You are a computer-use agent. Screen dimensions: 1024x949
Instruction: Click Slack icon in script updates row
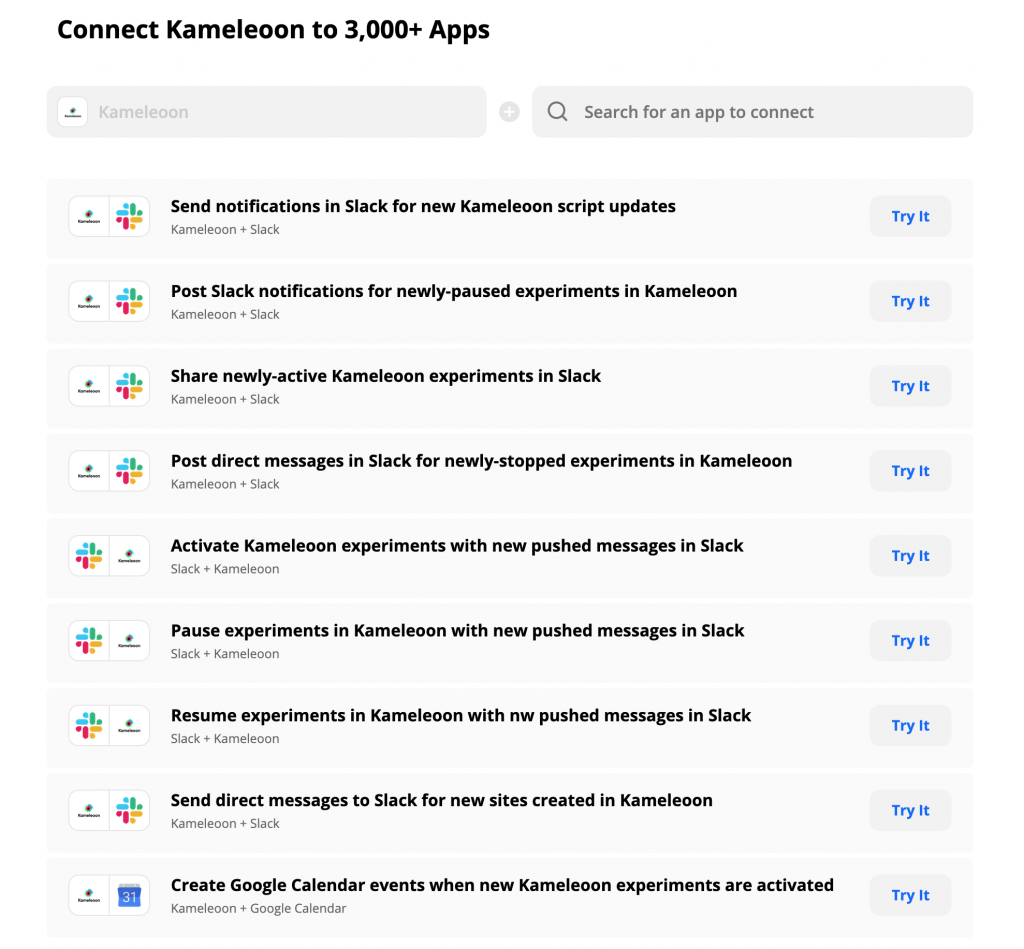click(129, 216)
